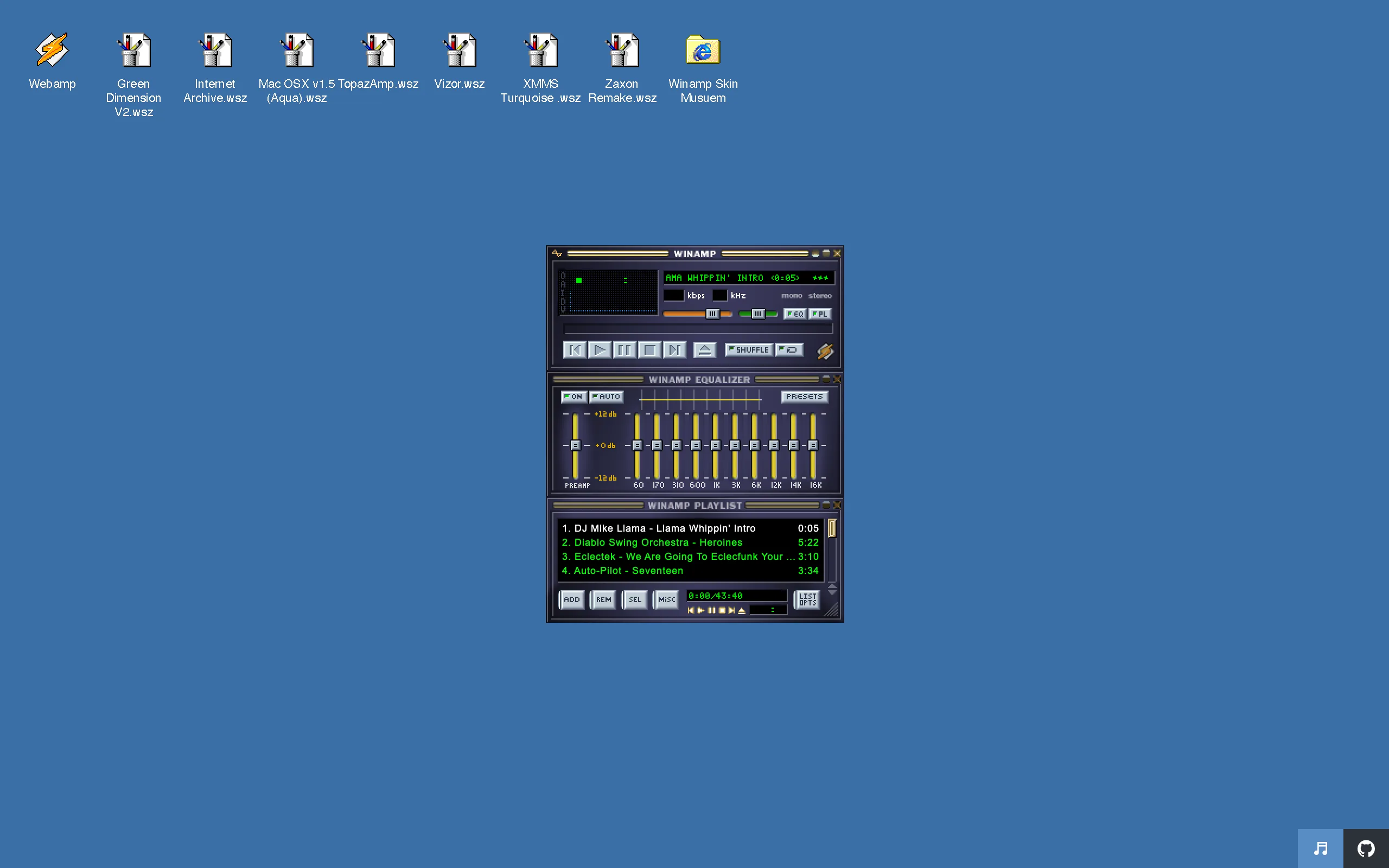Toggle the repeat button next to Shuffle

[x=789, y=349]
